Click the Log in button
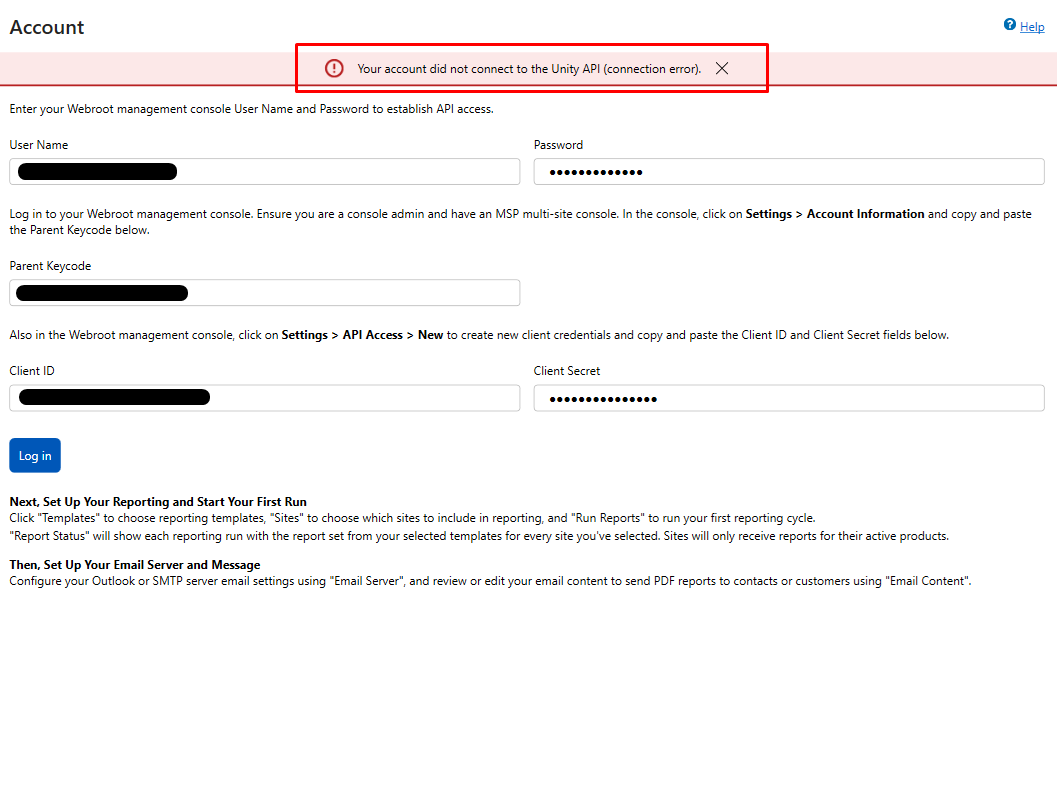The height and width of the screenshot is (792, 1057). coord(35,456)
